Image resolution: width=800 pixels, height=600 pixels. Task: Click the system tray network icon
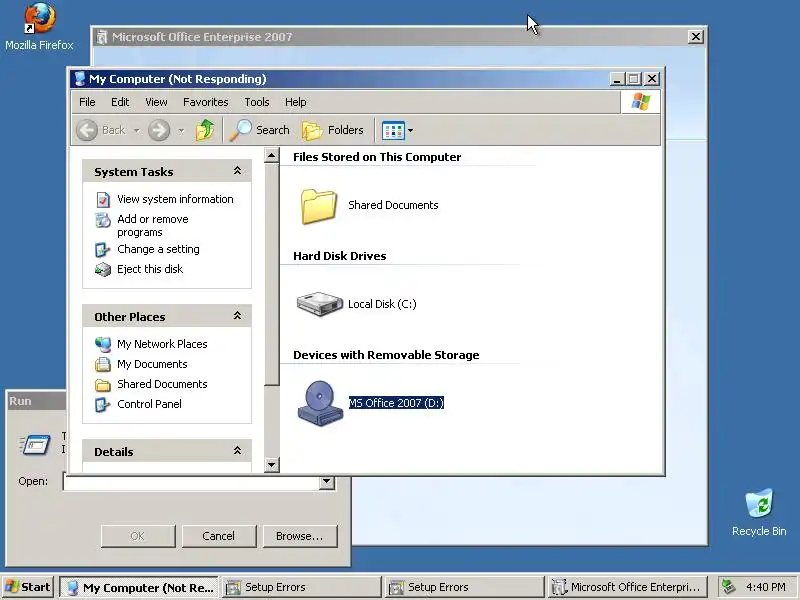(729, 587)
